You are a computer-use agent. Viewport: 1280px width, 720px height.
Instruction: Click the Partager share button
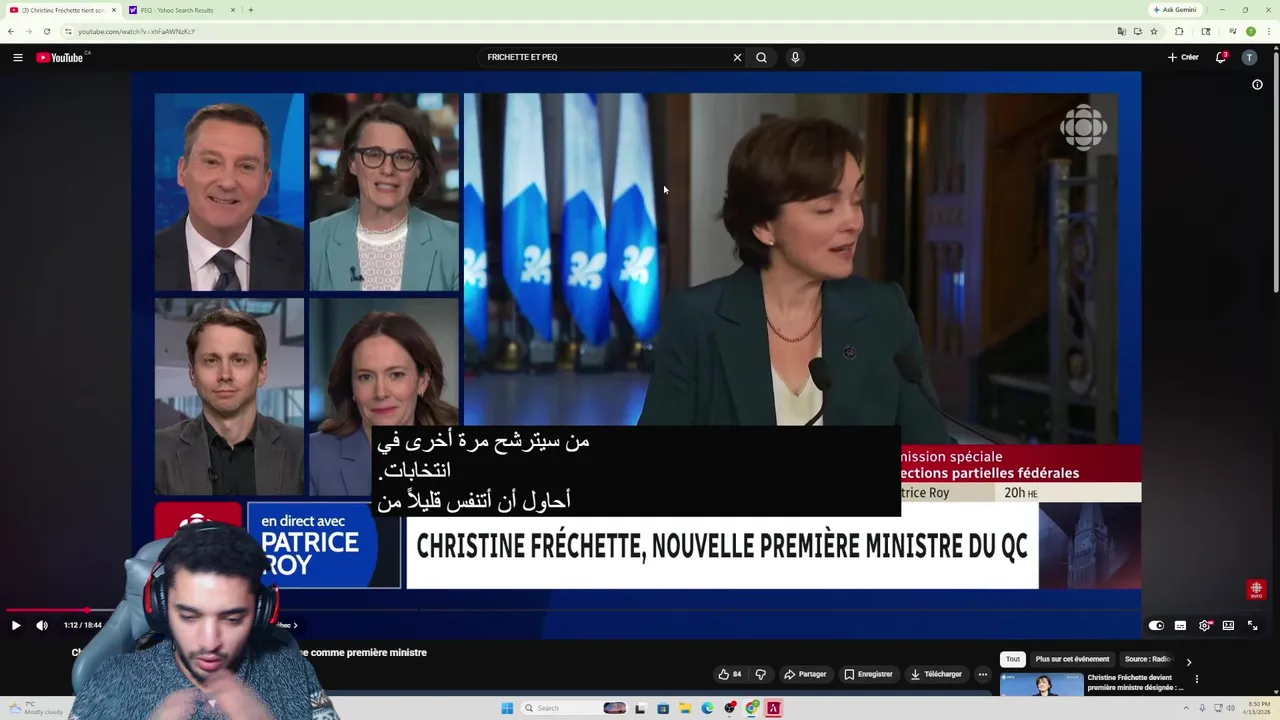[x=805, y=674]
